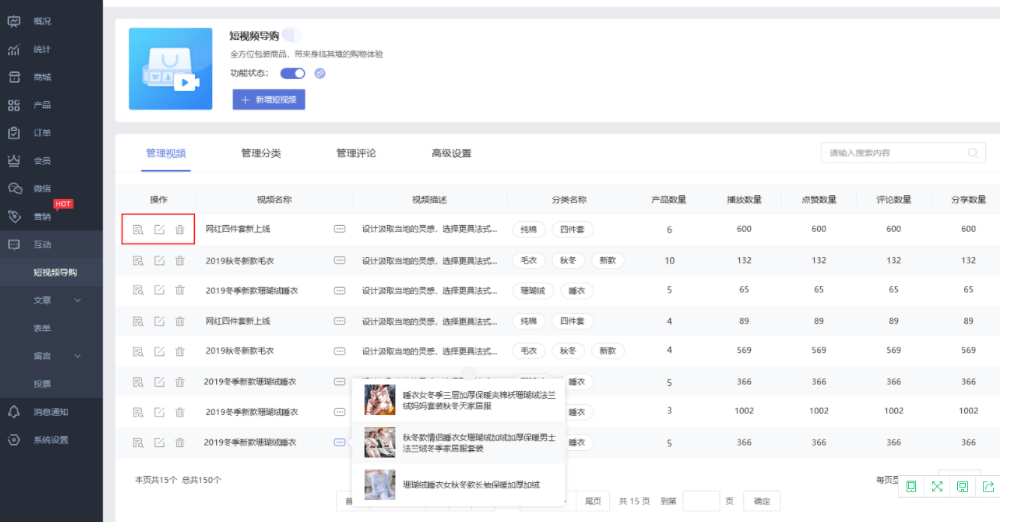Click the link icon beside function status switch
The height and width of the screenshot is (523, 1015).
pyautogui.click(x=320, y=74)
